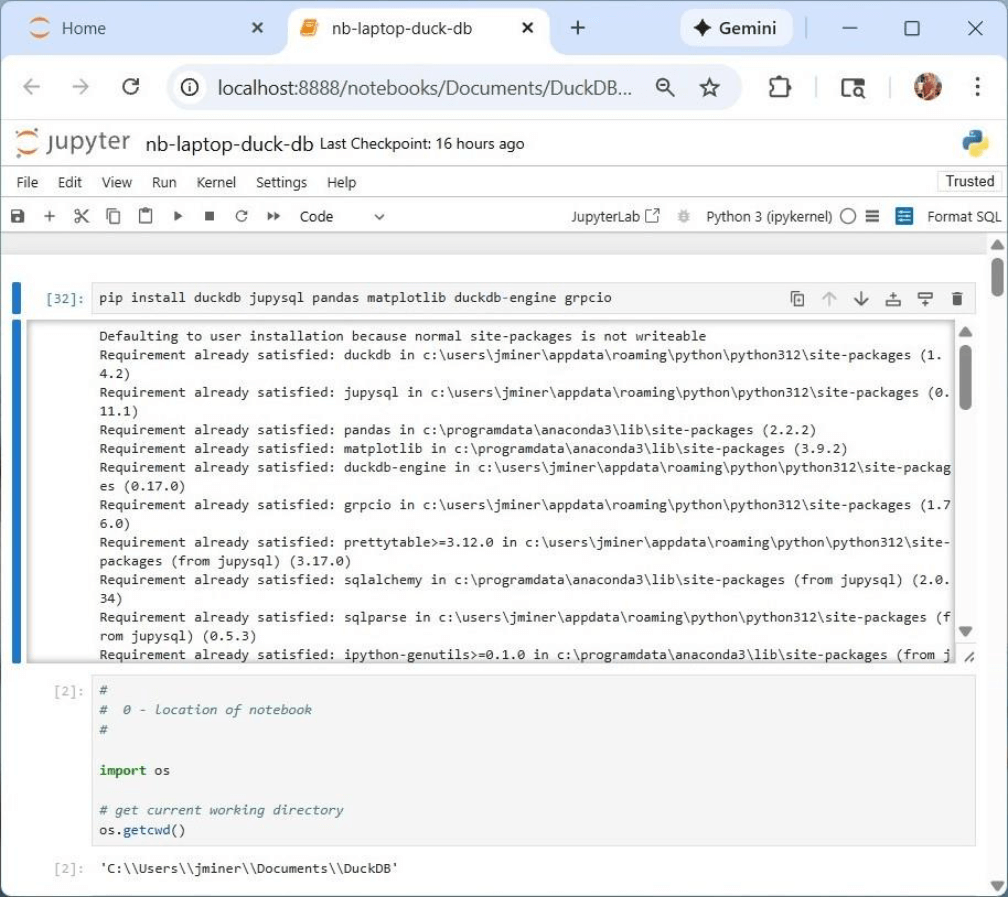The width and height of the screenshot is (1008, 897).
Task: Bookmark this page with the star icon
Action: (710, 87)
